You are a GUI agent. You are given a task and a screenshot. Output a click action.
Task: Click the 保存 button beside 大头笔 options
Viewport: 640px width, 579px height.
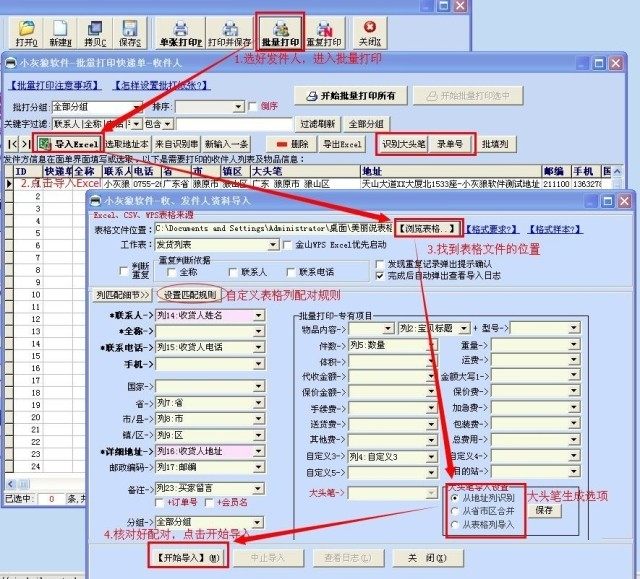[x=544, y=510]
